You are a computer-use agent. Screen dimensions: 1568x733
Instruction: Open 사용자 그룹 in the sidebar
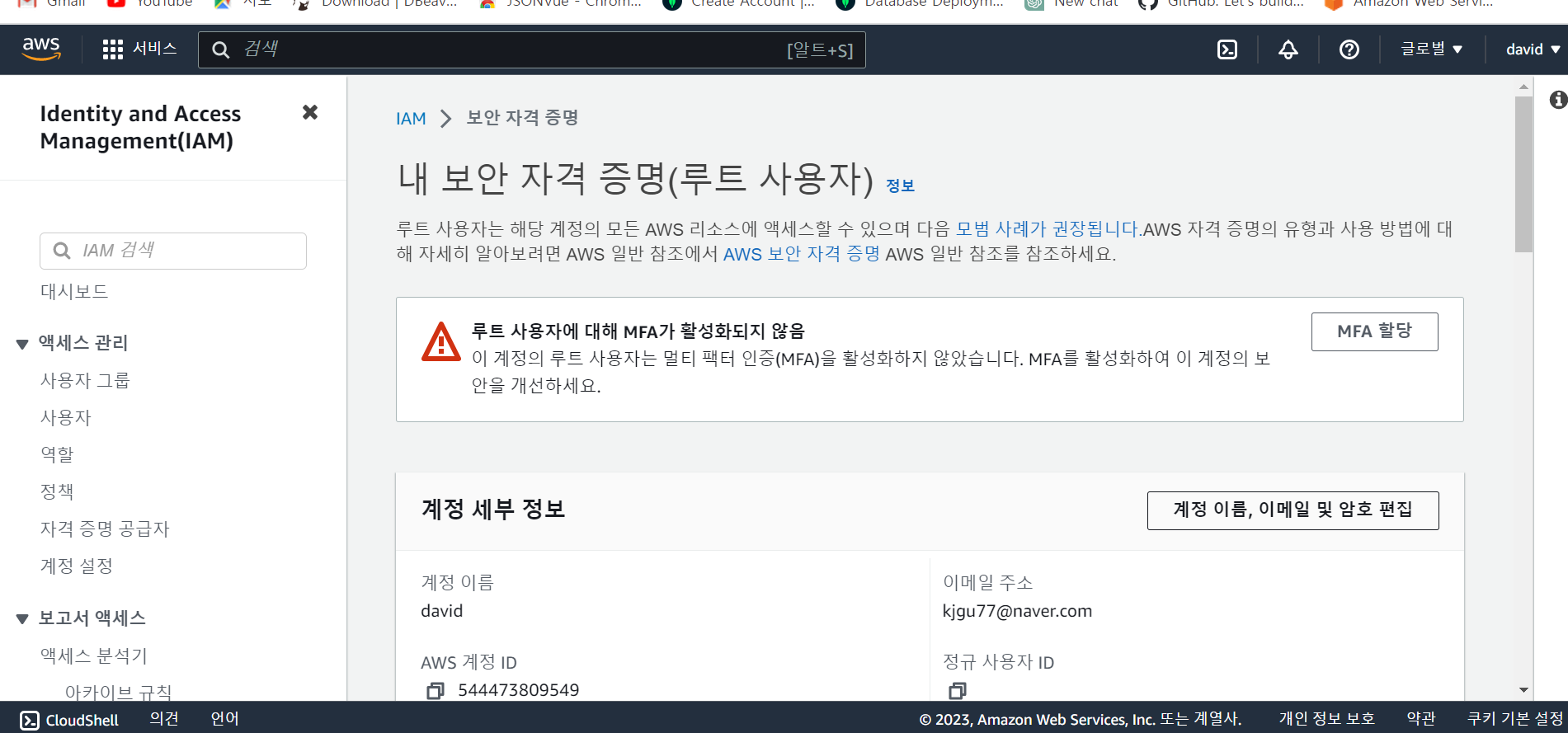click(85, 380)
